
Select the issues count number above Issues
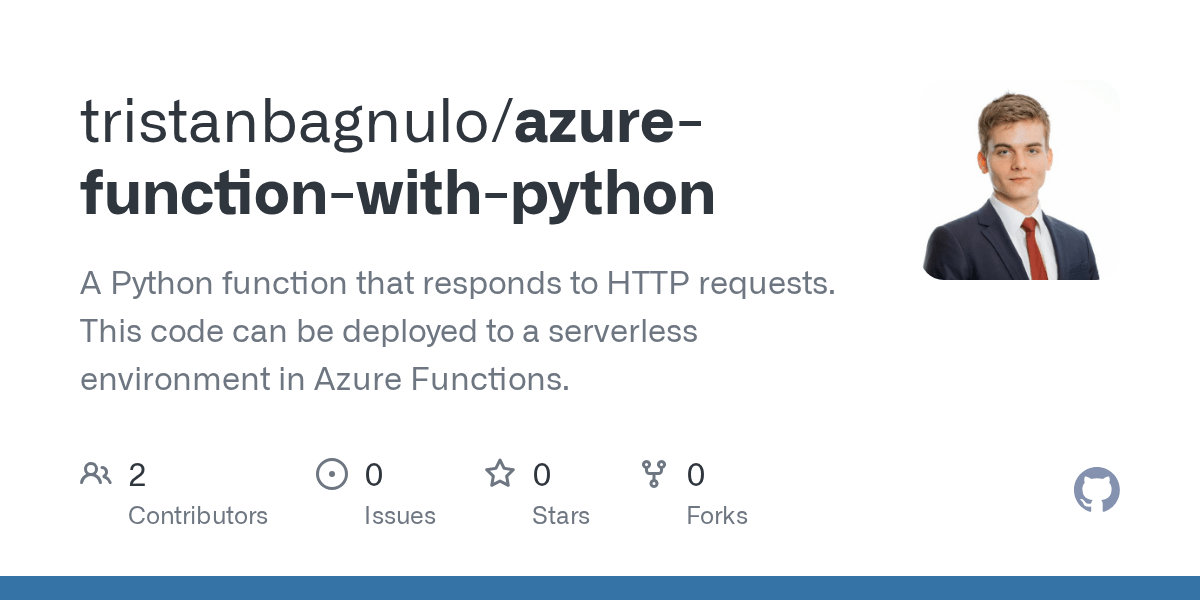[x=373, y=475]
